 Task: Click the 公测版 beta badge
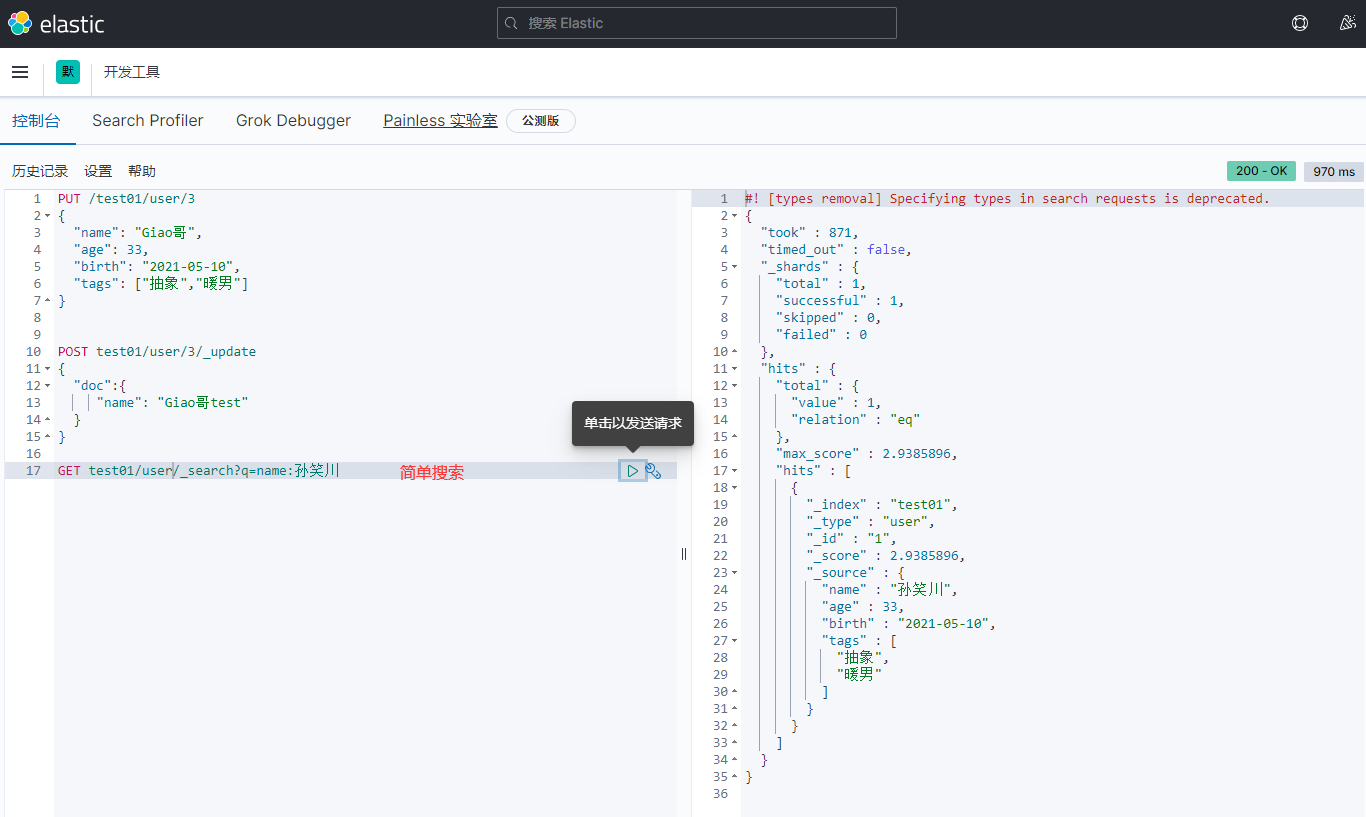point(541,121)
